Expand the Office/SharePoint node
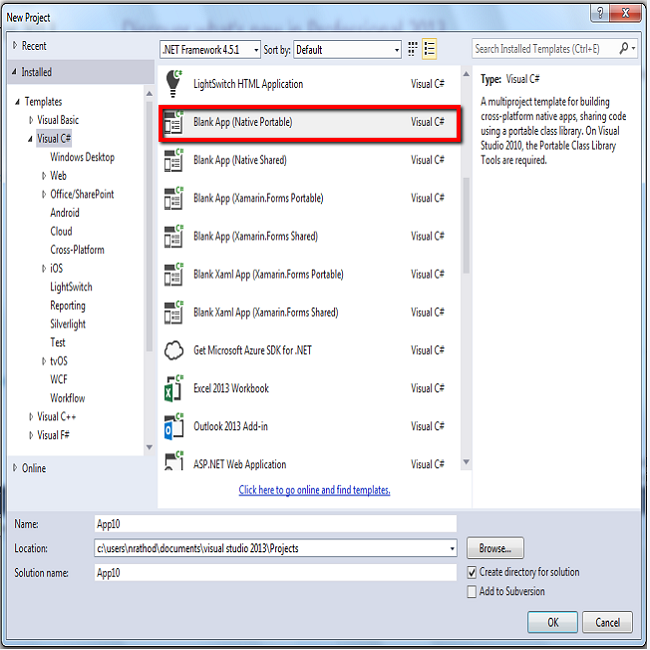 pos(44,194)
